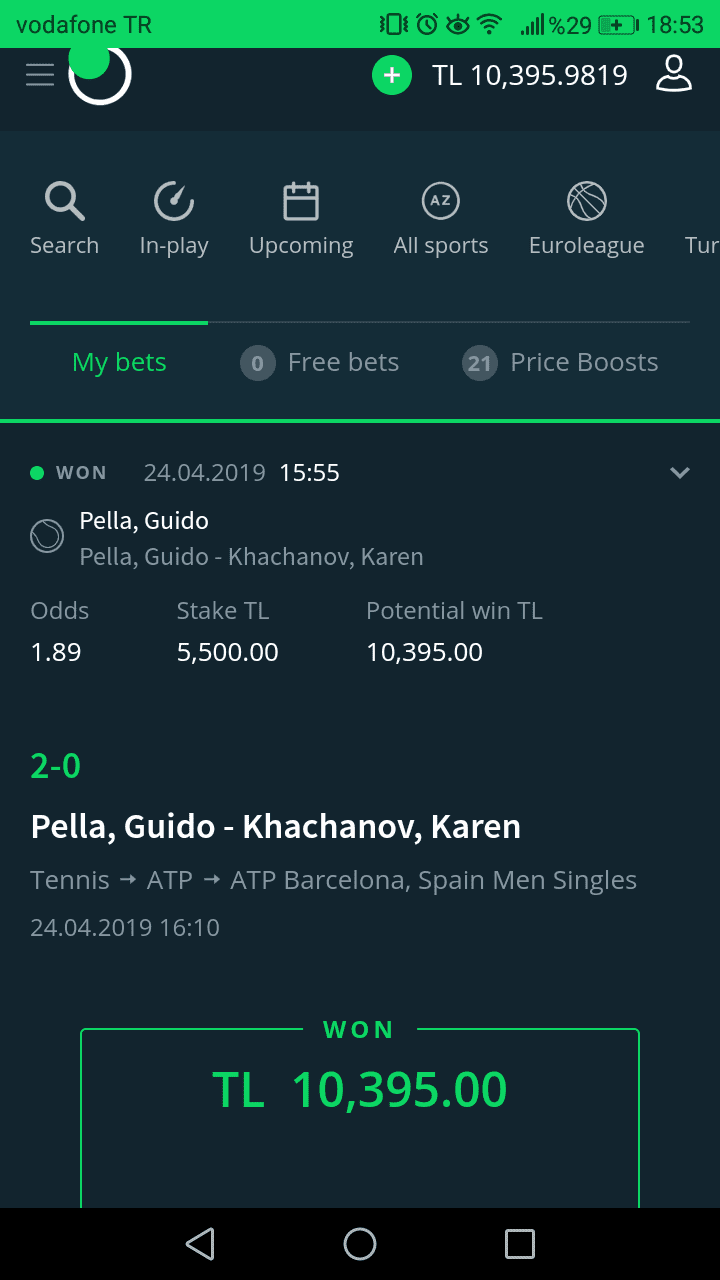The width and height of the screenshot is (720, 1280).
Task: Open Pella, Guido - Khachanov, Karen match title
Action: 276,827
